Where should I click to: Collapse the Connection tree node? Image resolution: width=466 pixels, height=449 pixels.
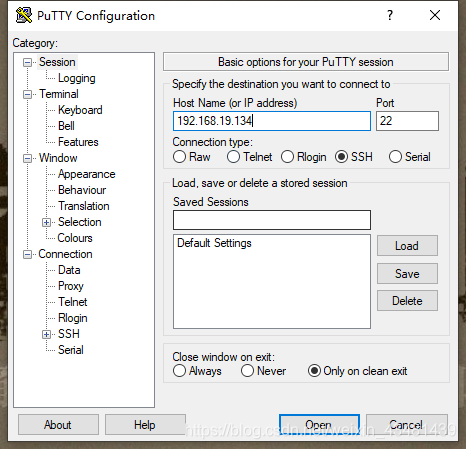[x=27, y=255]
